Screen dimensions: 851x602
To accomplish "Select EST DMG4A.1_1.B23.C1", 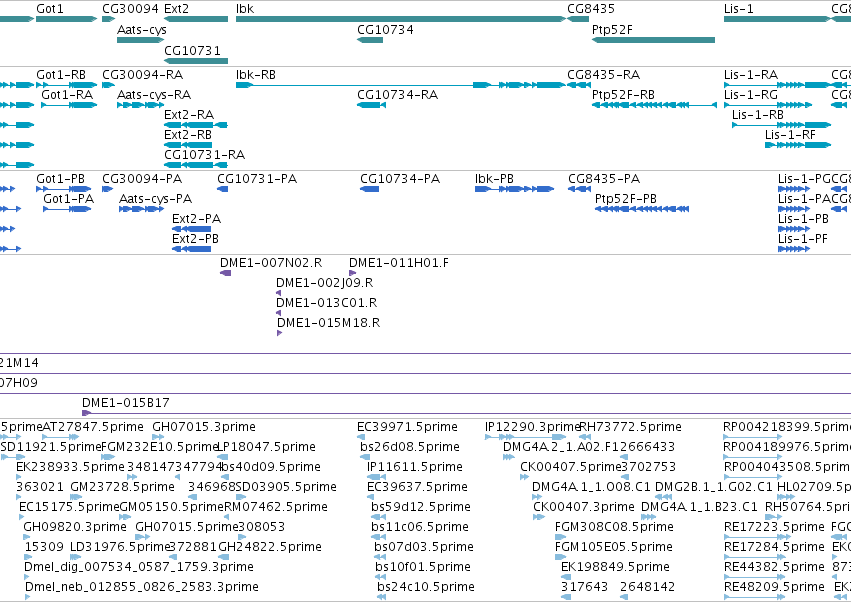I will (649, 517).
